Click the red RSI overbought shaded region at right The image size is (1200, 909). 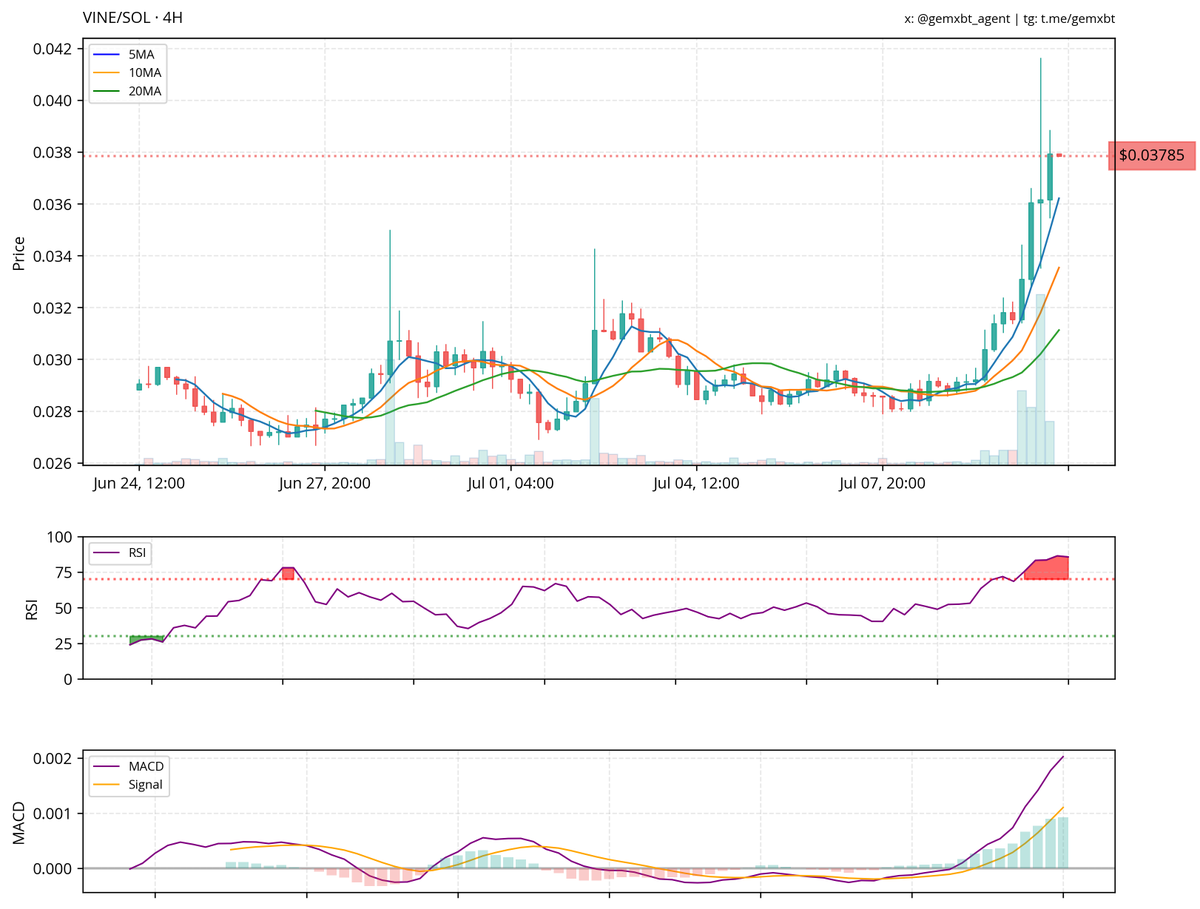pos(1048,569)
